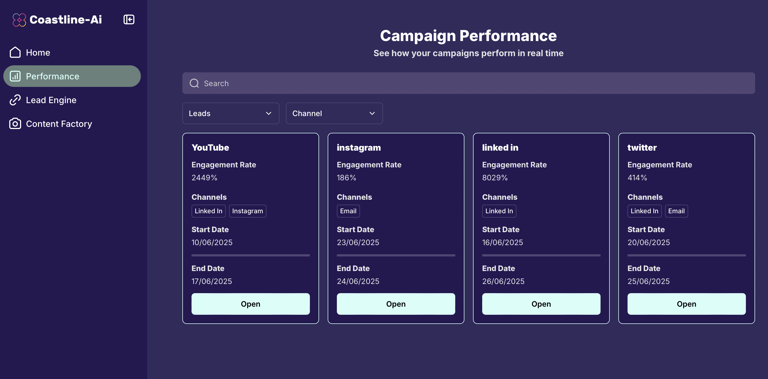Image resolution: width=768 pixels, height=379 pixels.
Task: Click engagement rate value 2449%
Action: coord(204,178)
